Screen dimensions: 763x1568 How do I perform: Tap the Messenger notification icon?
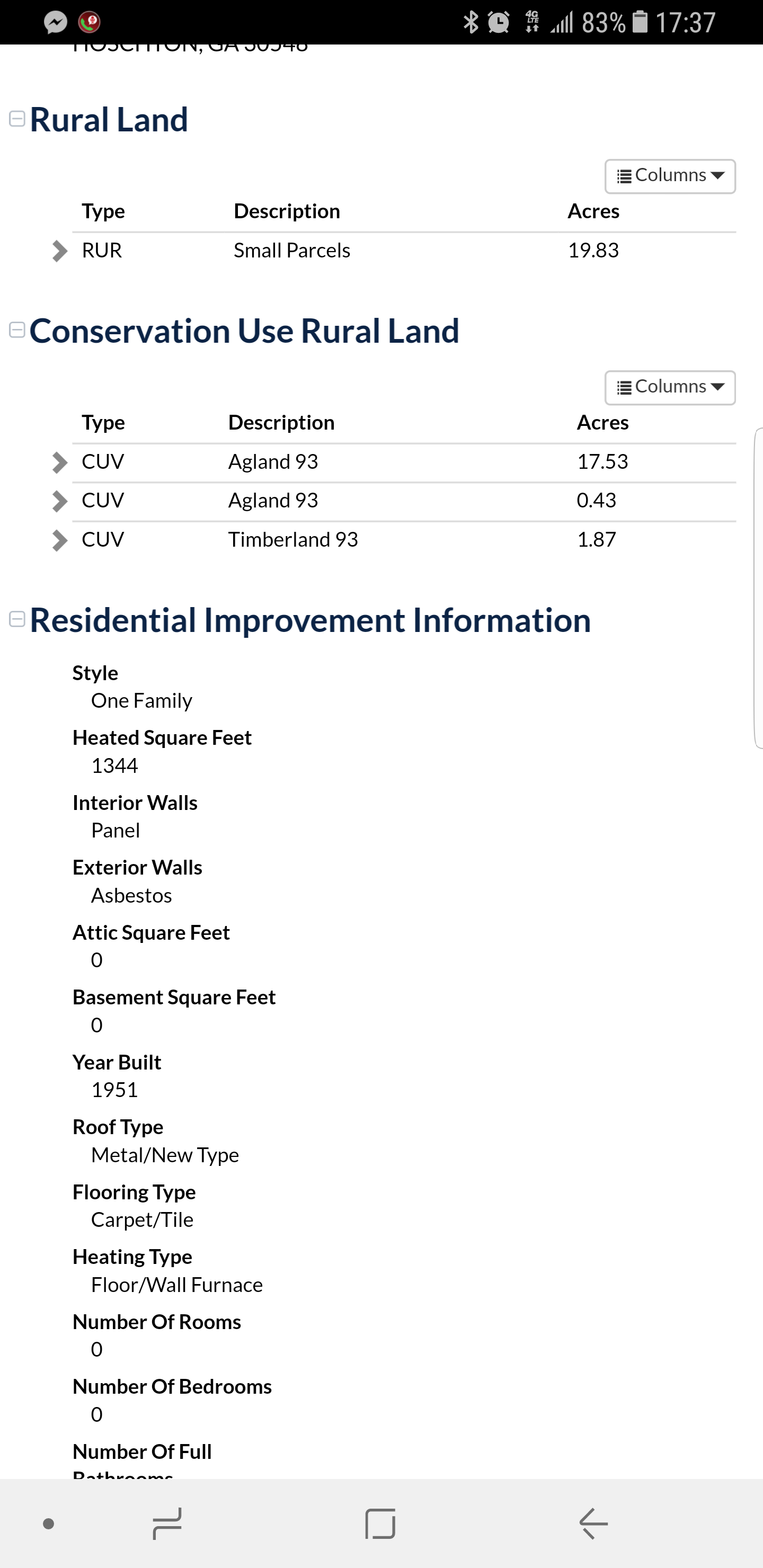[56, 23]
